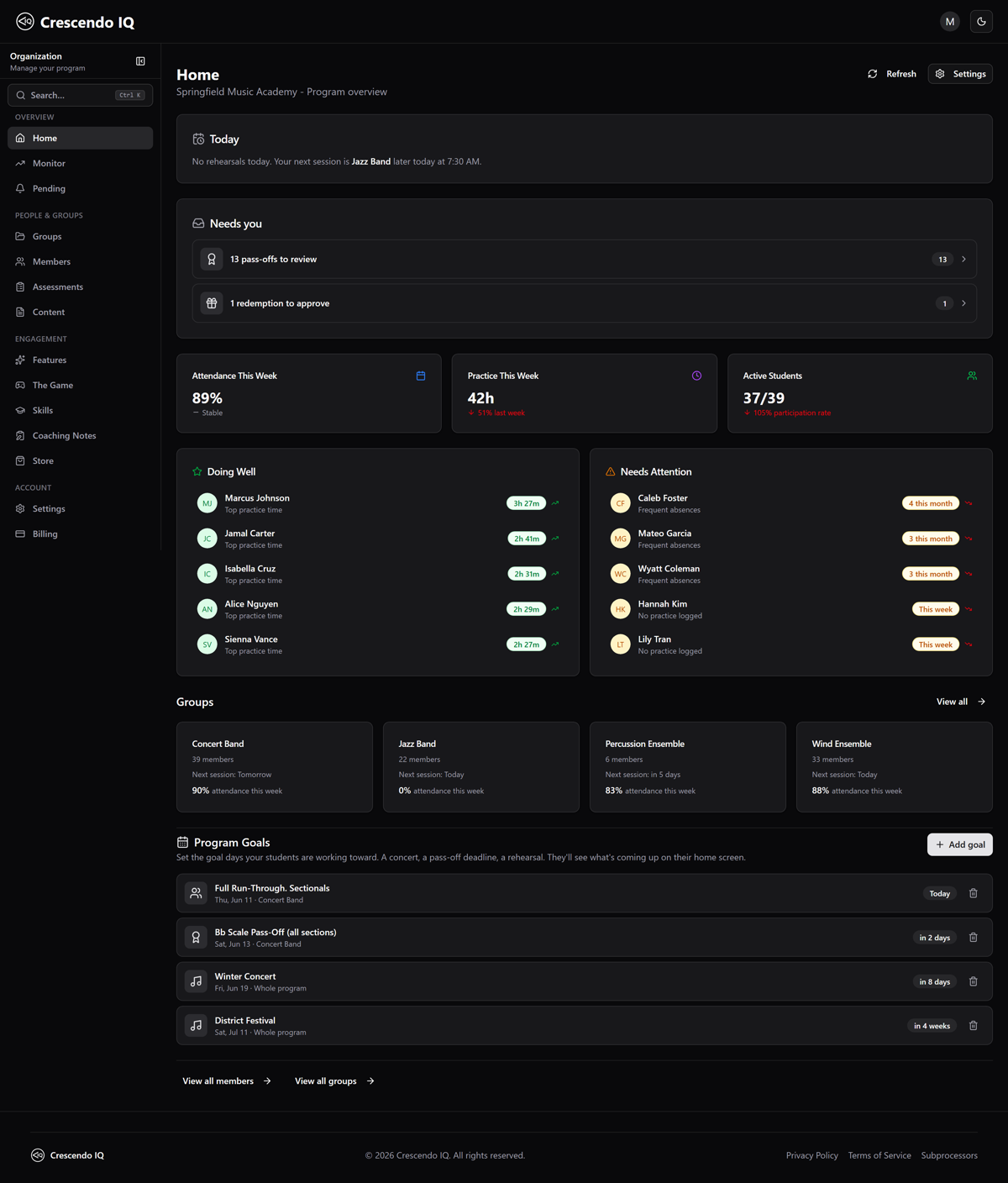Expand 13 pass-offs to review chevron

click(x=963, y=259)
